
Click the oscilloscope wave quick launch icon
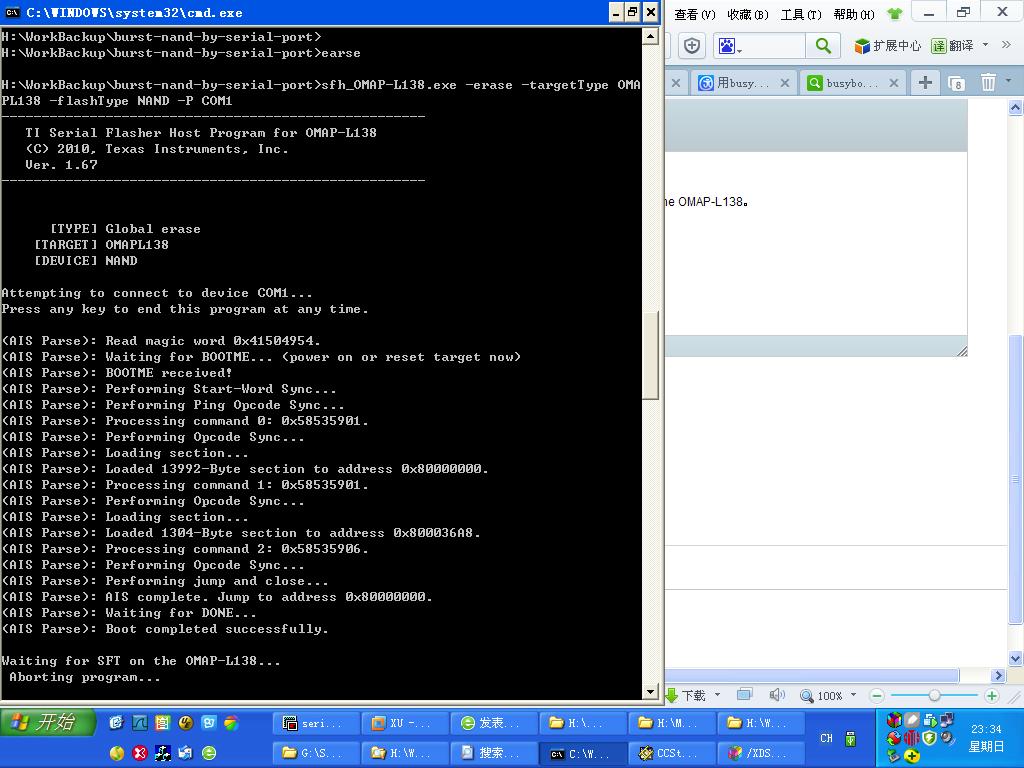point(140,722)
